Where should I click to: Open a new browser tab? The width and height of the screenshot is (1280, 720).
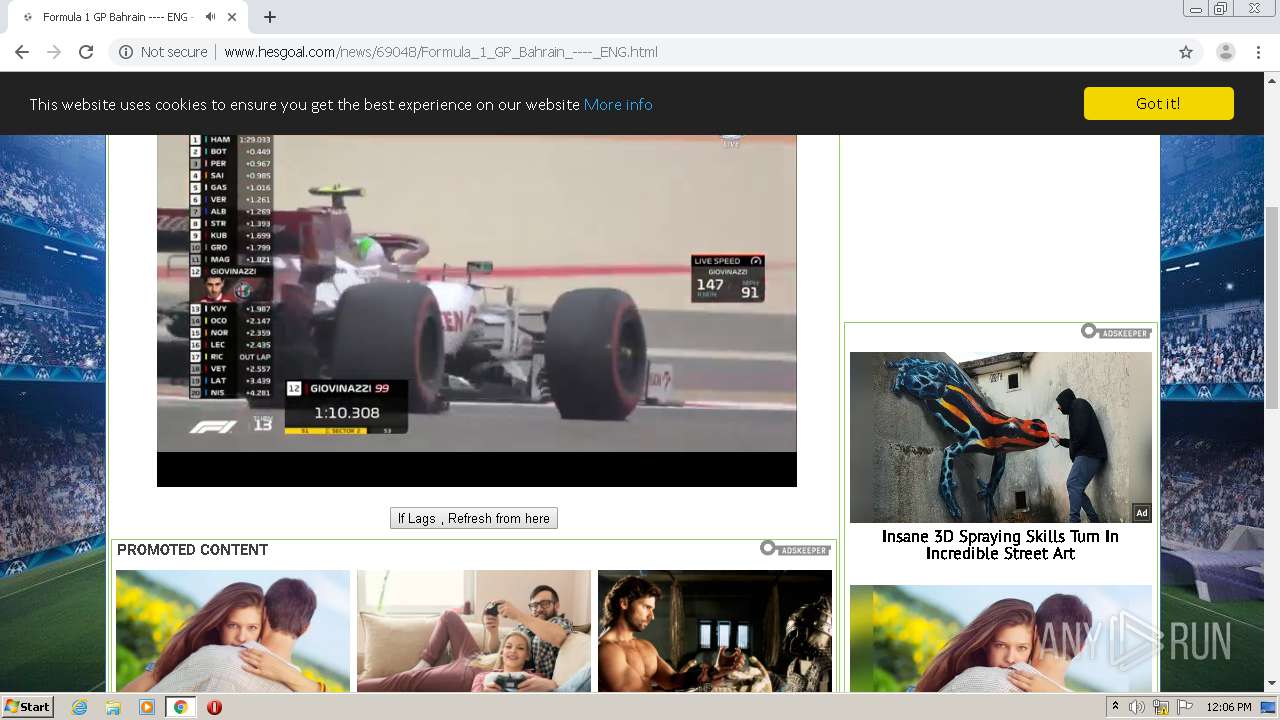pyautogui.click(x=270, y=17)
